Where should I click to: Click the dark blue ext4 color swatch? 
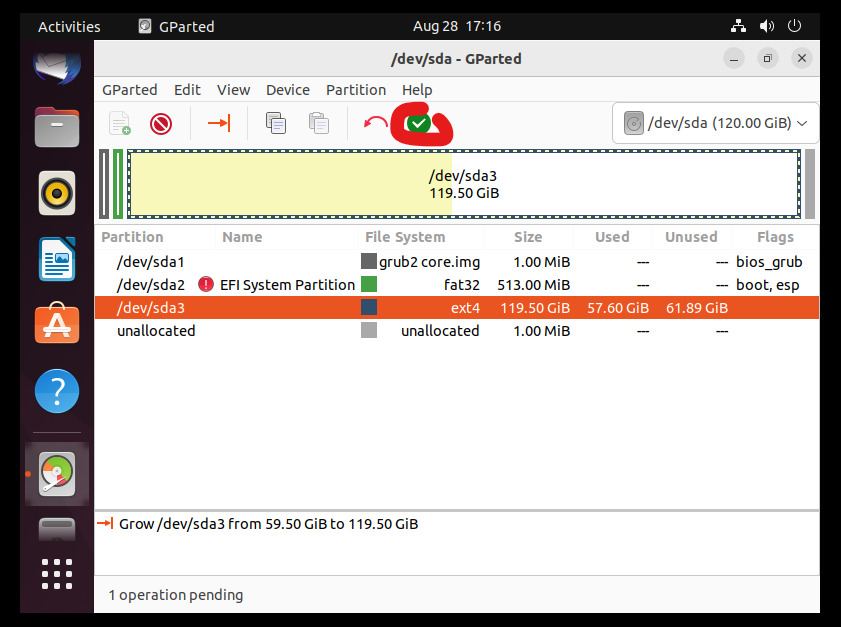coord(369,308)
